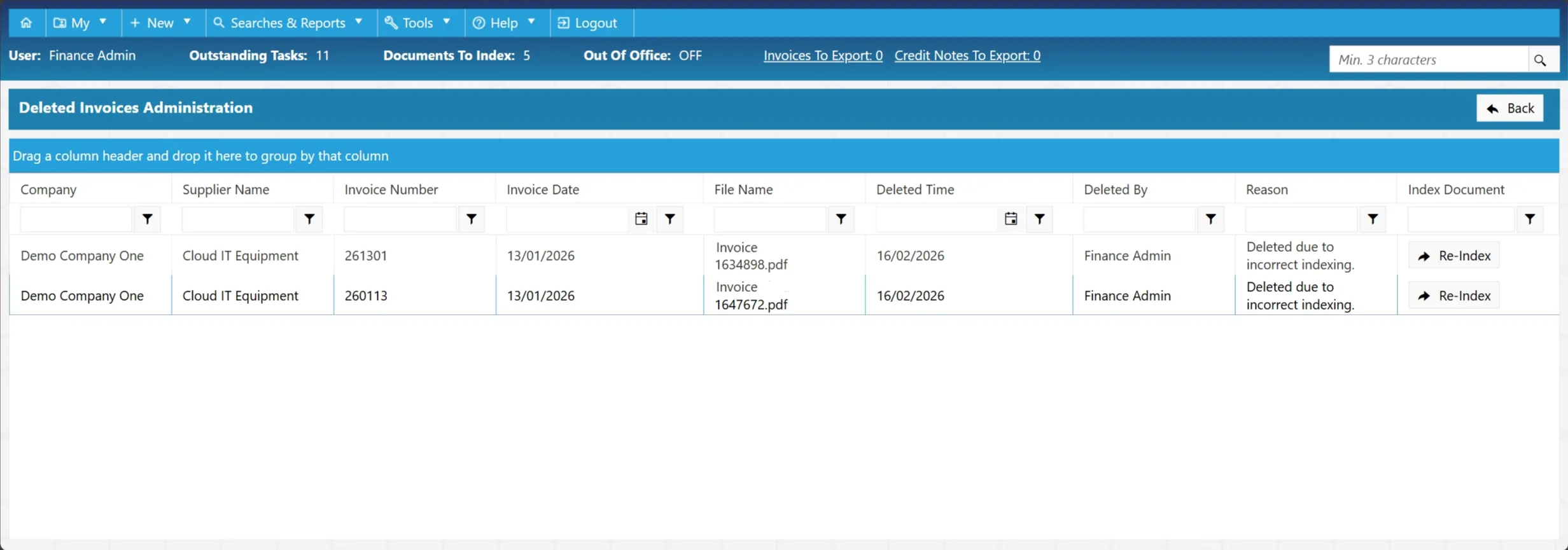Open the Company column filter icon

(147, 219)
